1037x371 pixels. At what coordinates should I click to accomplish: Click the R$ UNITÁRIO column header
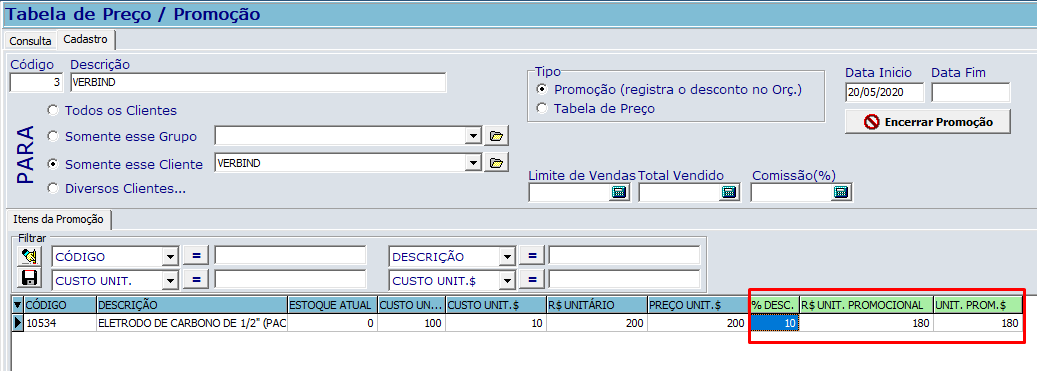[597, 305]
